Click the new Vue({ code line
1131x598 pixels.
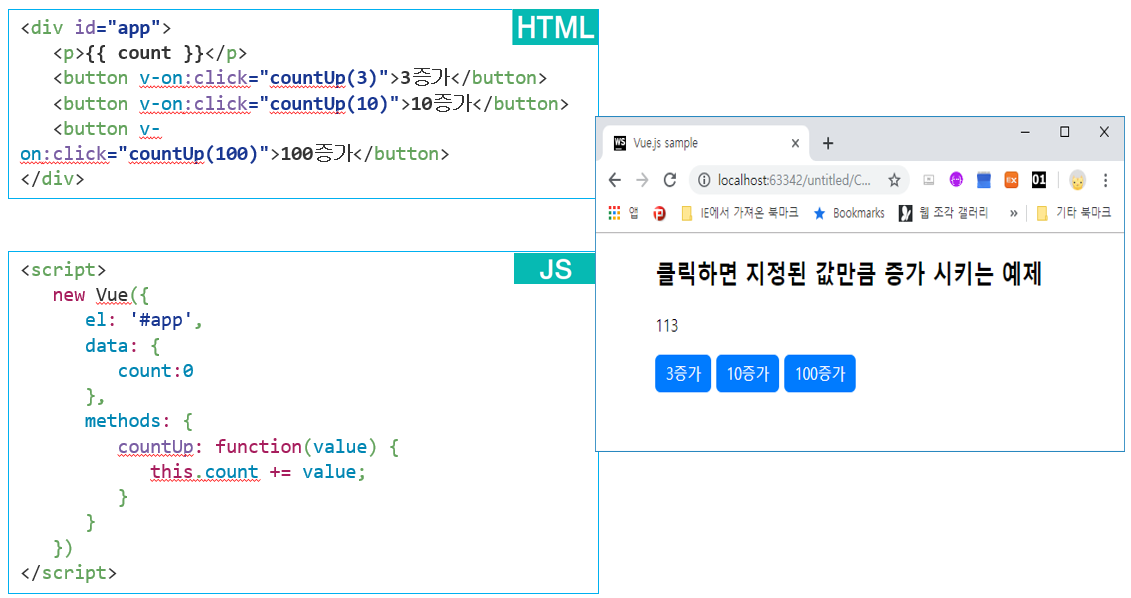point(100,295)
